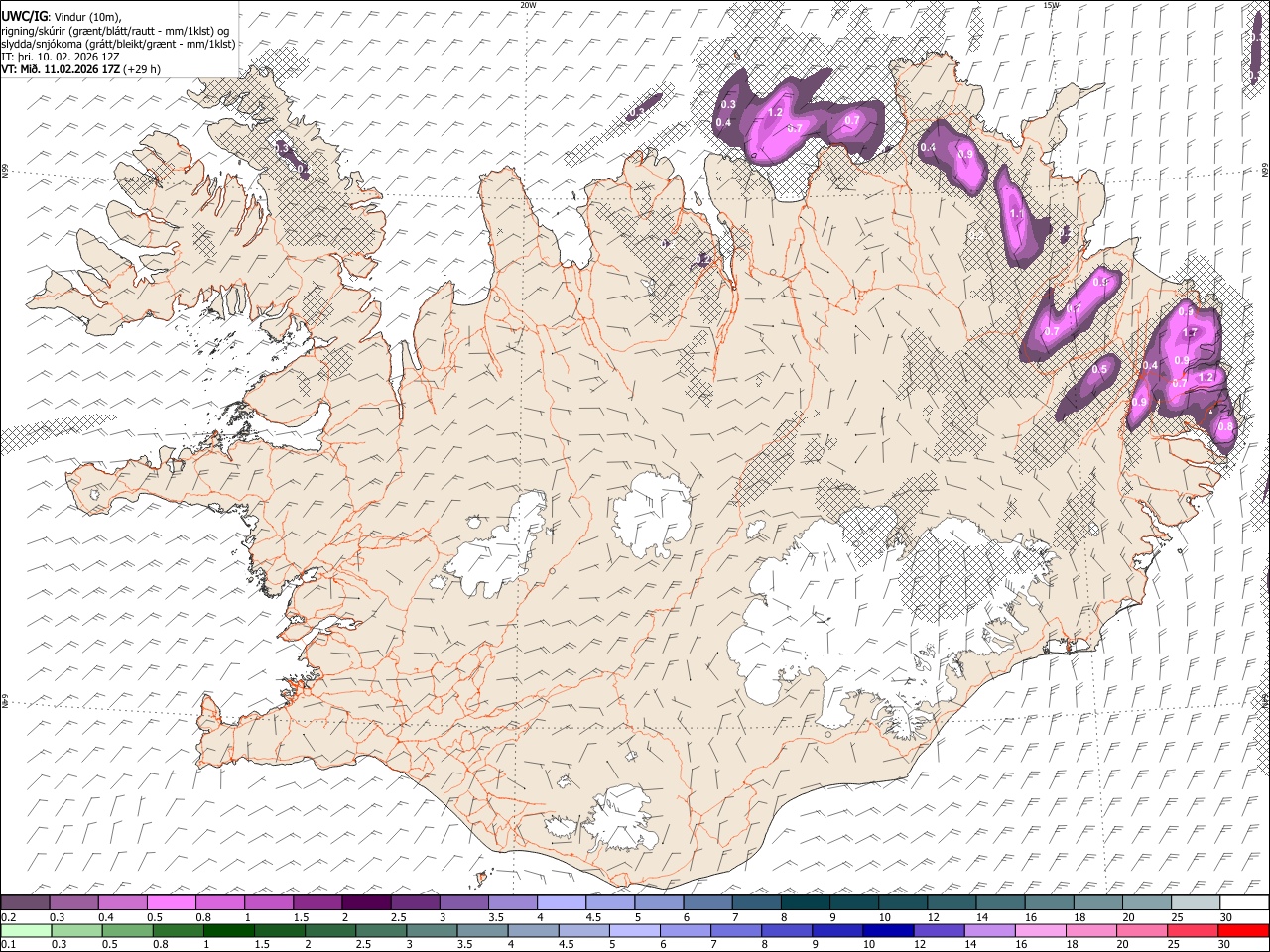Screen dimensions: 1270x952
Task: Click the pale green rain swatch between 0.1 and 0.3
Action: point(26,930)
